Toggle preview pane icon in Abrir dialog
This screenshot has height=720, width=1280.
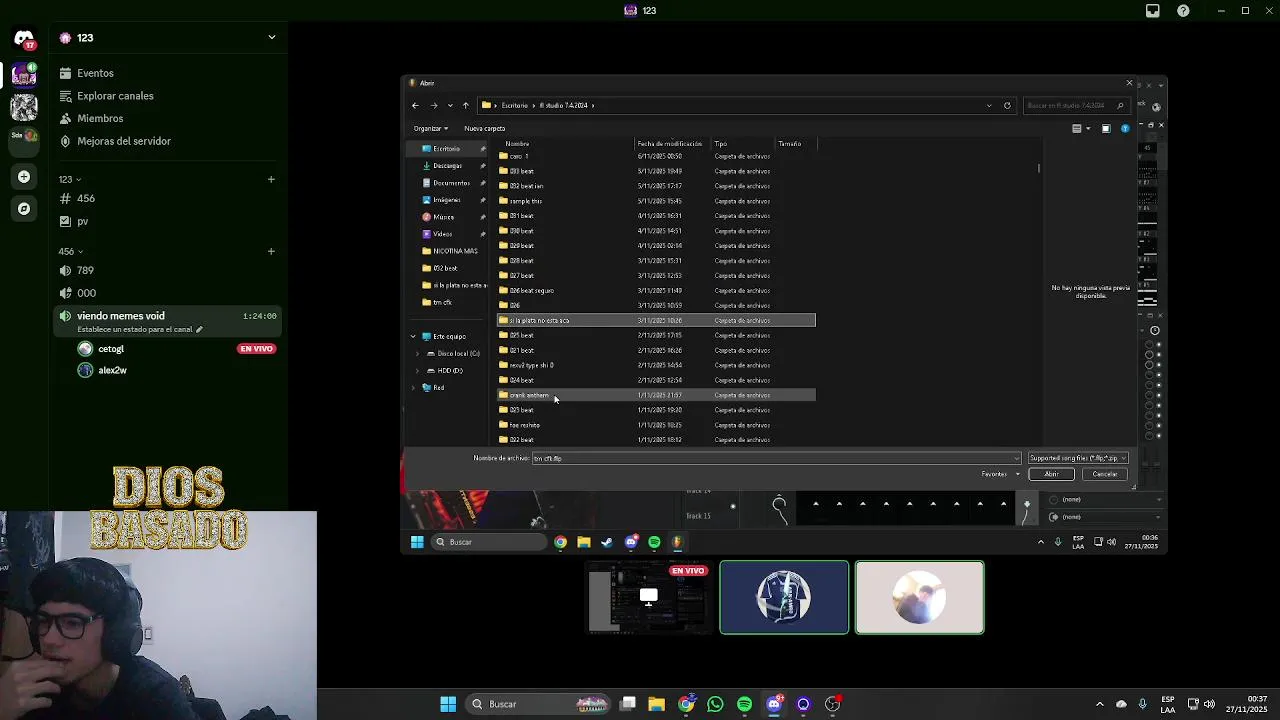[x=1106, y=128]
